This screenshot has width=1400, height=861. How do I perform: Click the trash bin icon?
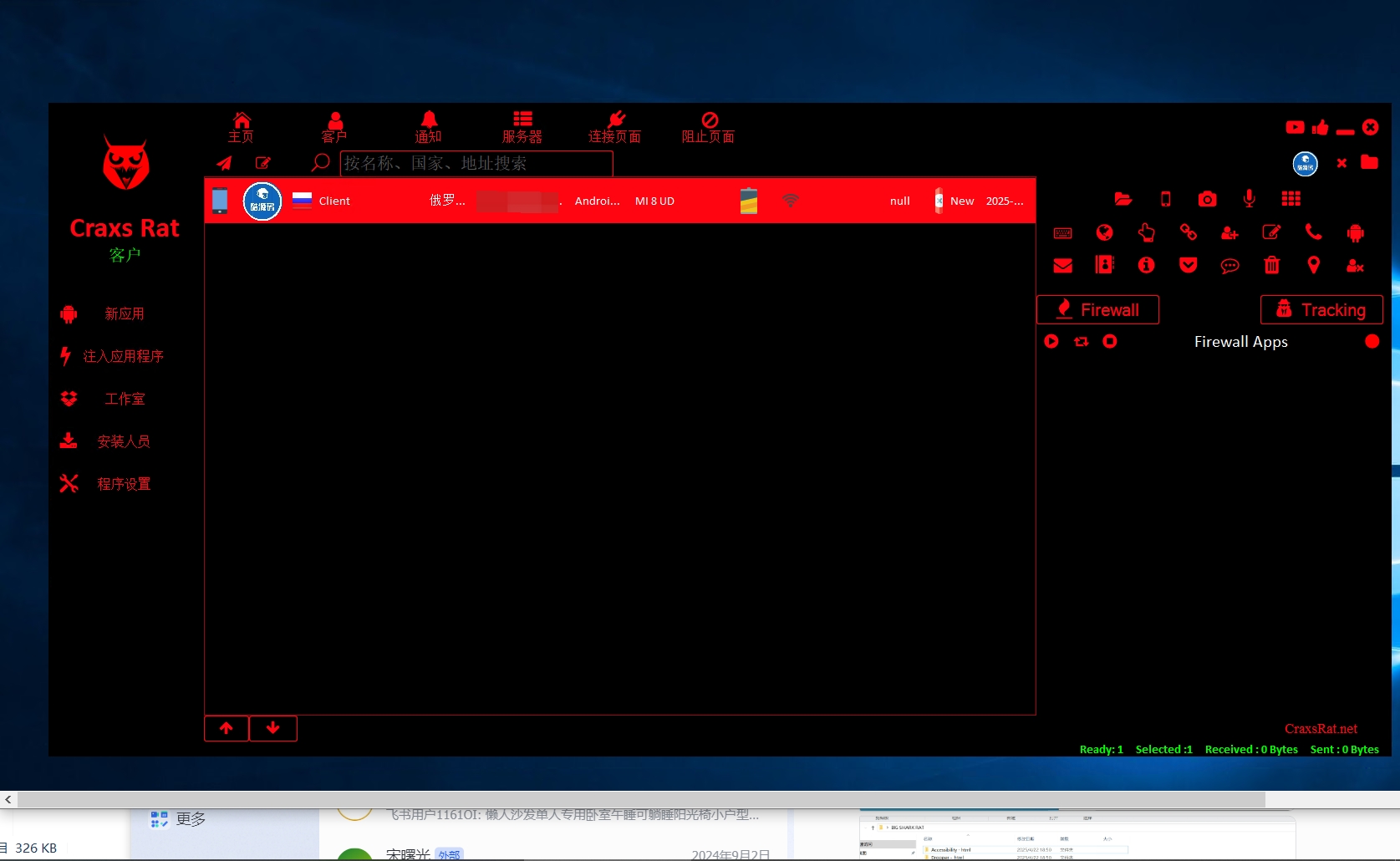1272,265
